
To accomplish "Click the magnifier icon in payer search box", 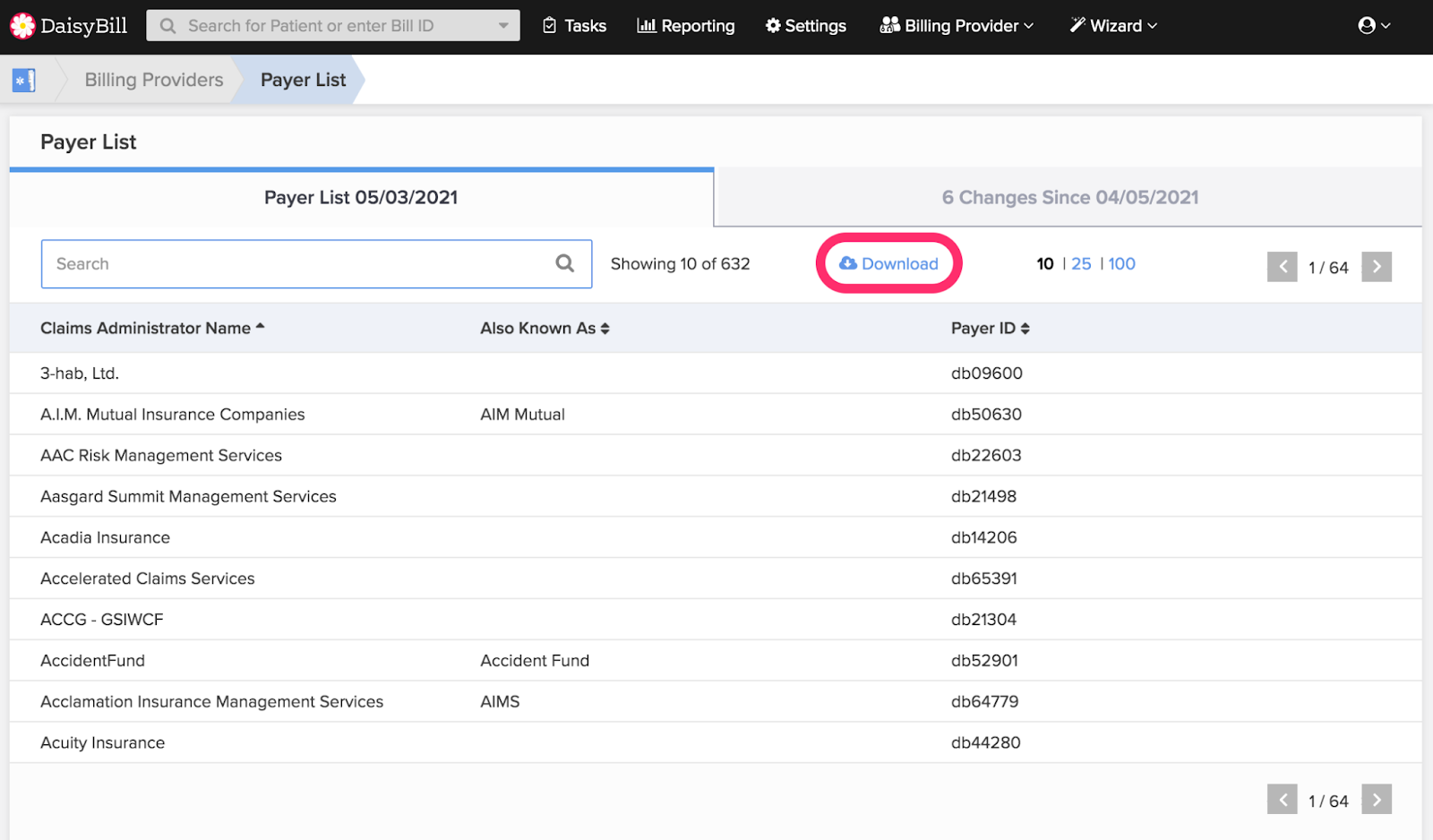I will [564, 263].
